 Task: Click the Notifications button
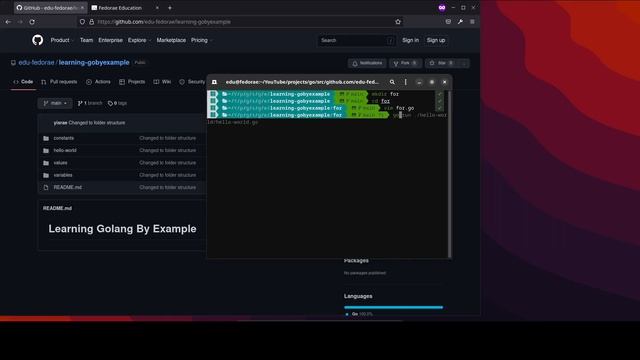367,63
